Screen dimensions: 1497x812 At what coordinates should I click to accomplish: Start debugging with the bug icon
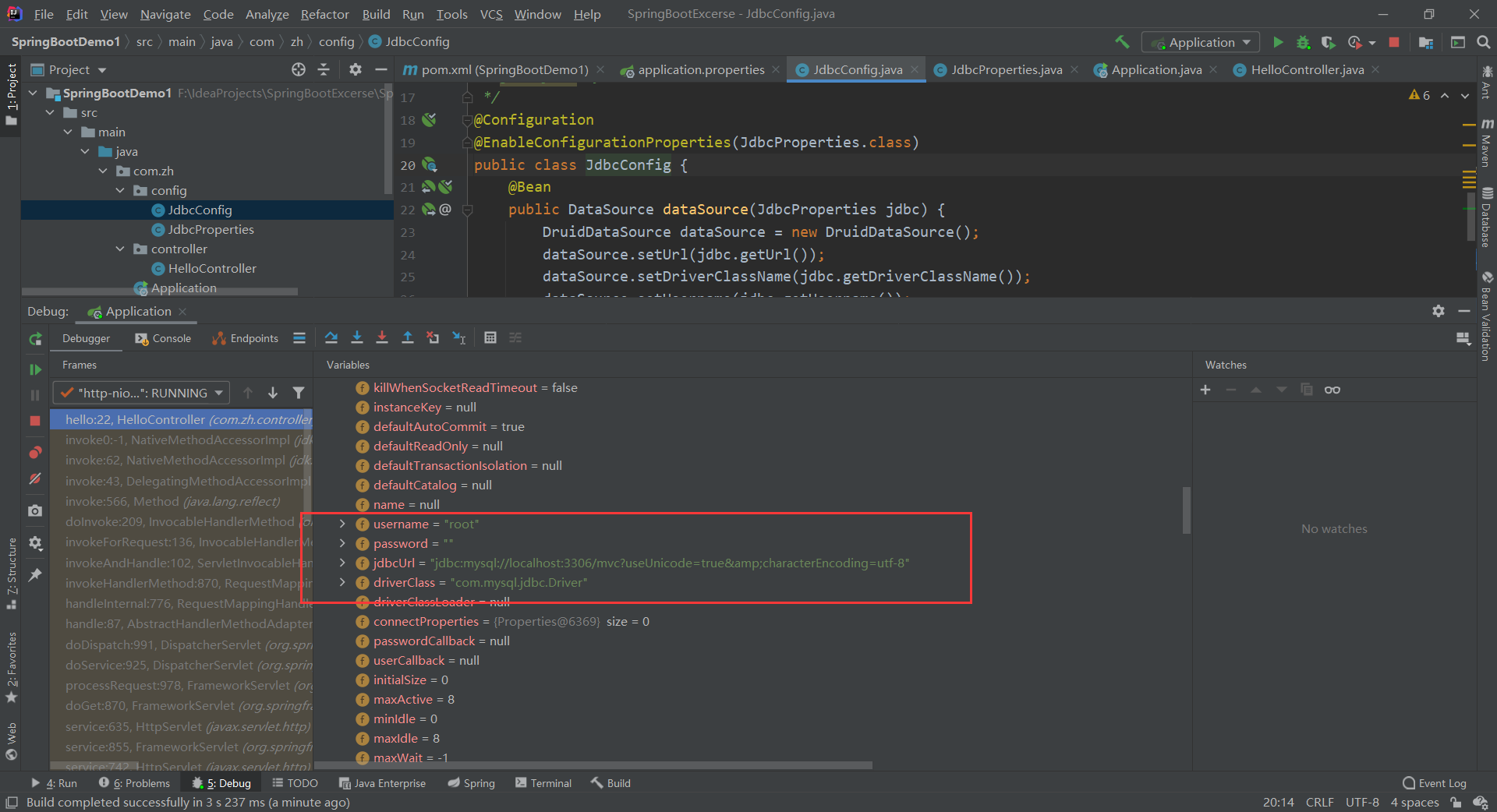point(1303,42)
